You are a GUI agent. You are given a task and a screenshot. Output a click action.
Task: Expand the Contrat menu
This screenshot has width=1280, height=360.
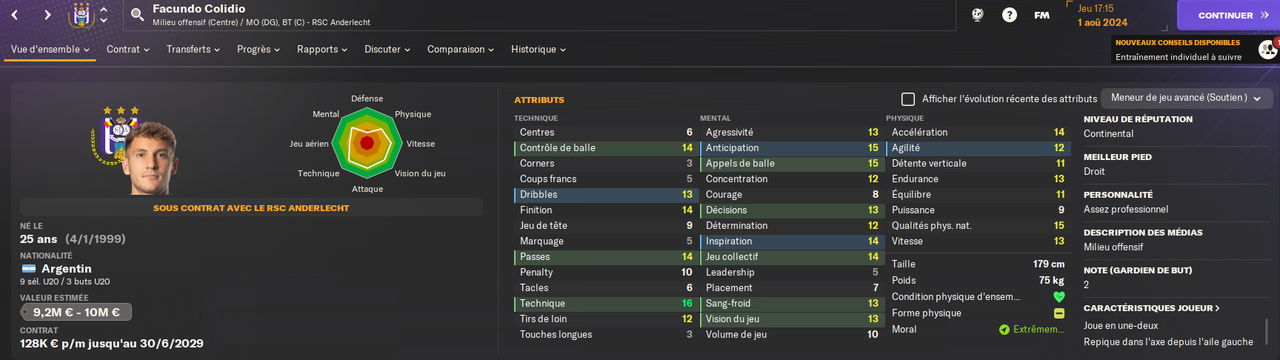[127, 49]
